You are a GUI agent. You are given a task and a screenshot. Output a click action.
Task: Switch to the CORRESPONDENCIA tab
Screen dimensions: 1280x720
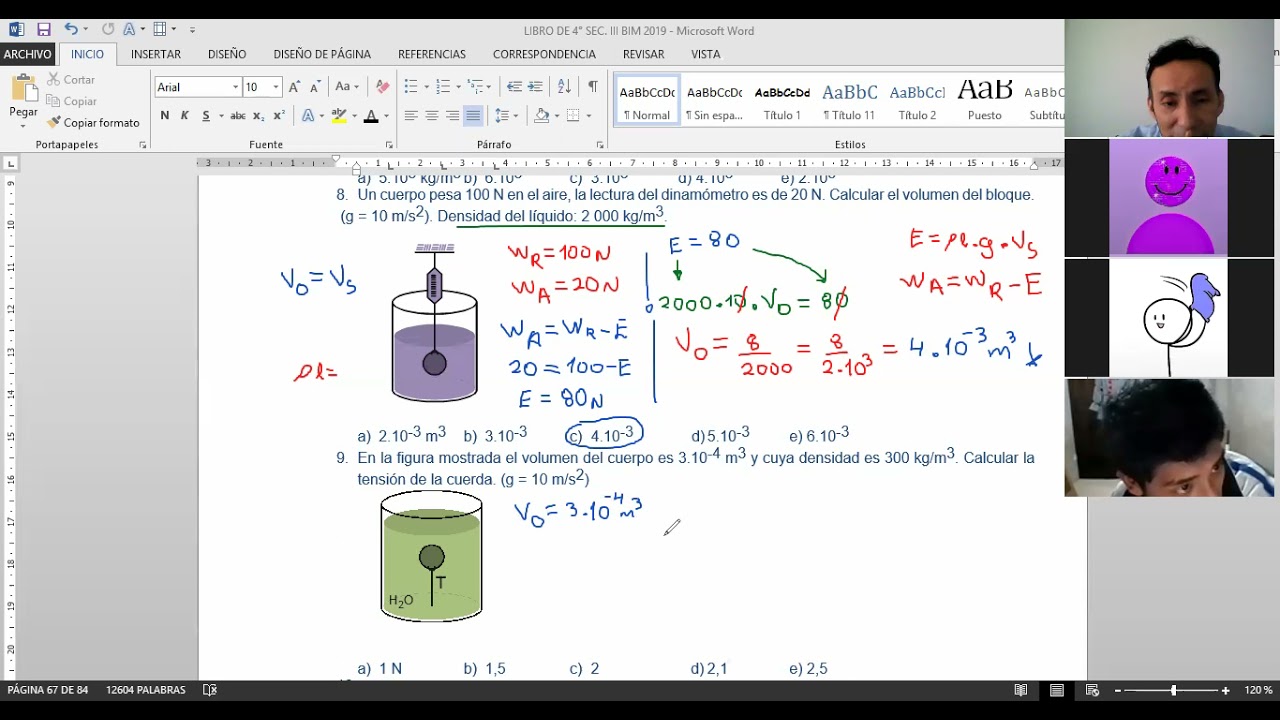544,54
